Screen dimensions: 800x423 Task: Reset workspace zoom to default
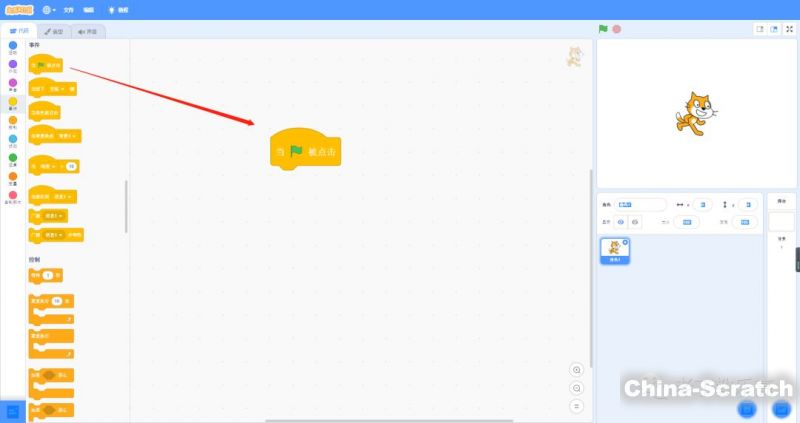point(576,406)
